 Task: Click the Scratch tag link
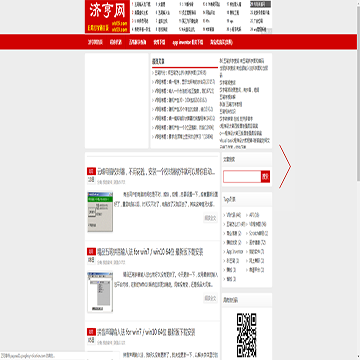point(257,233)
